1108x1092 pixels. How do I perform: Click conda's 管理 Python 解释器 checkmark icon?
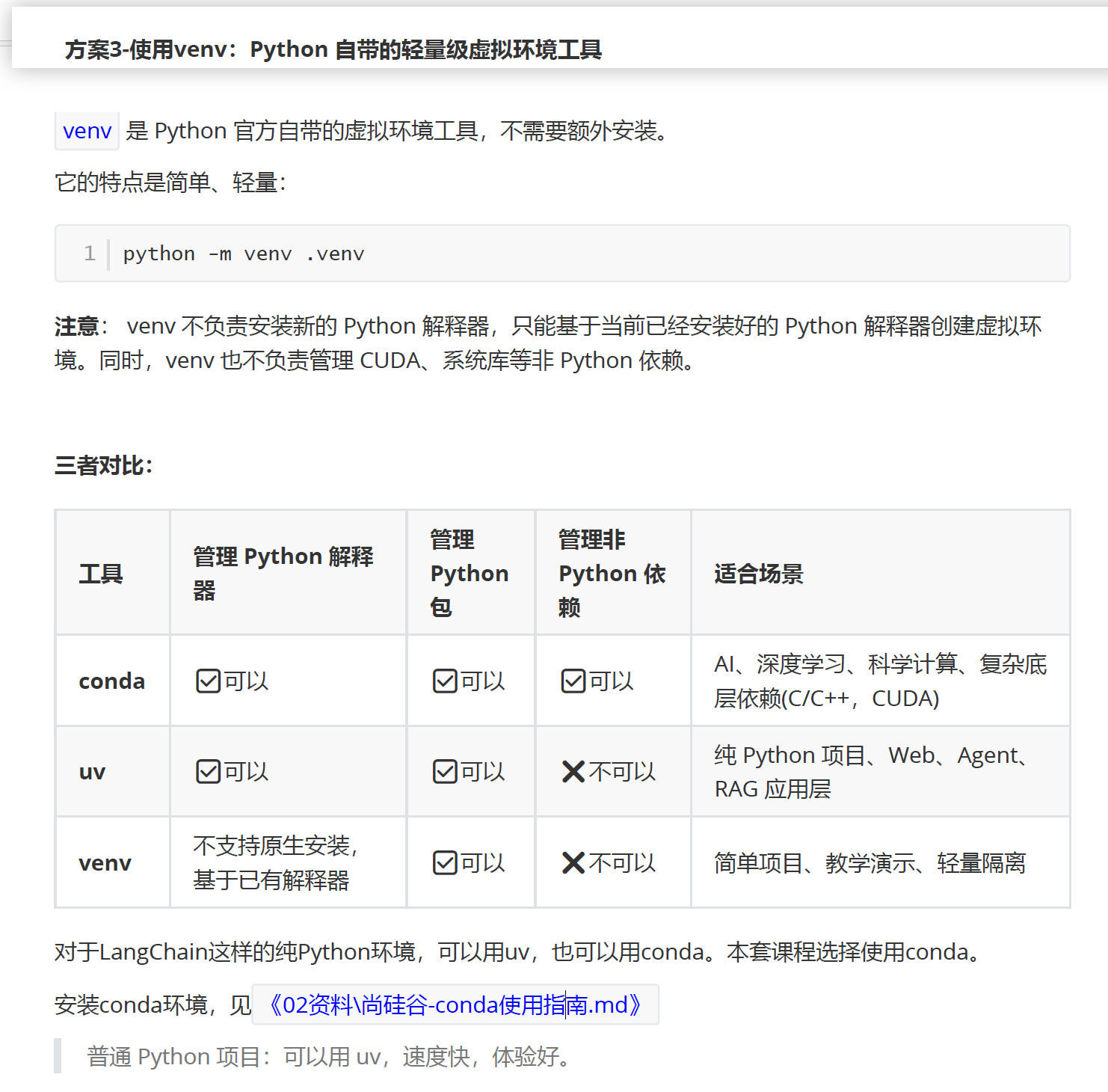tap(208, 681)
